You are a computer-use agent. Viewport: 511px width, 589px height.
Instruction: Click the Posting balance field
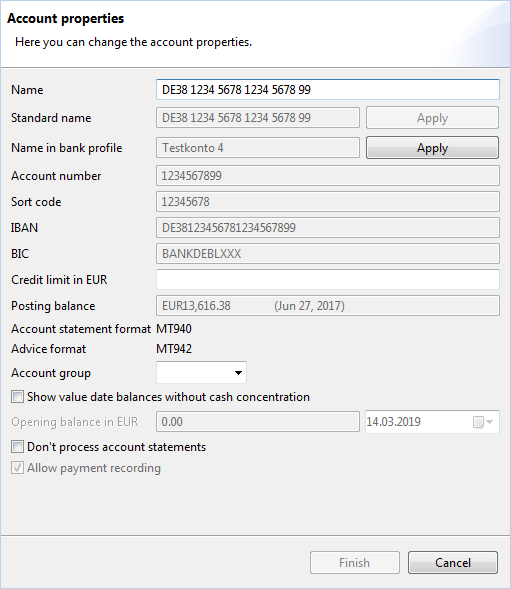point(328,306)
